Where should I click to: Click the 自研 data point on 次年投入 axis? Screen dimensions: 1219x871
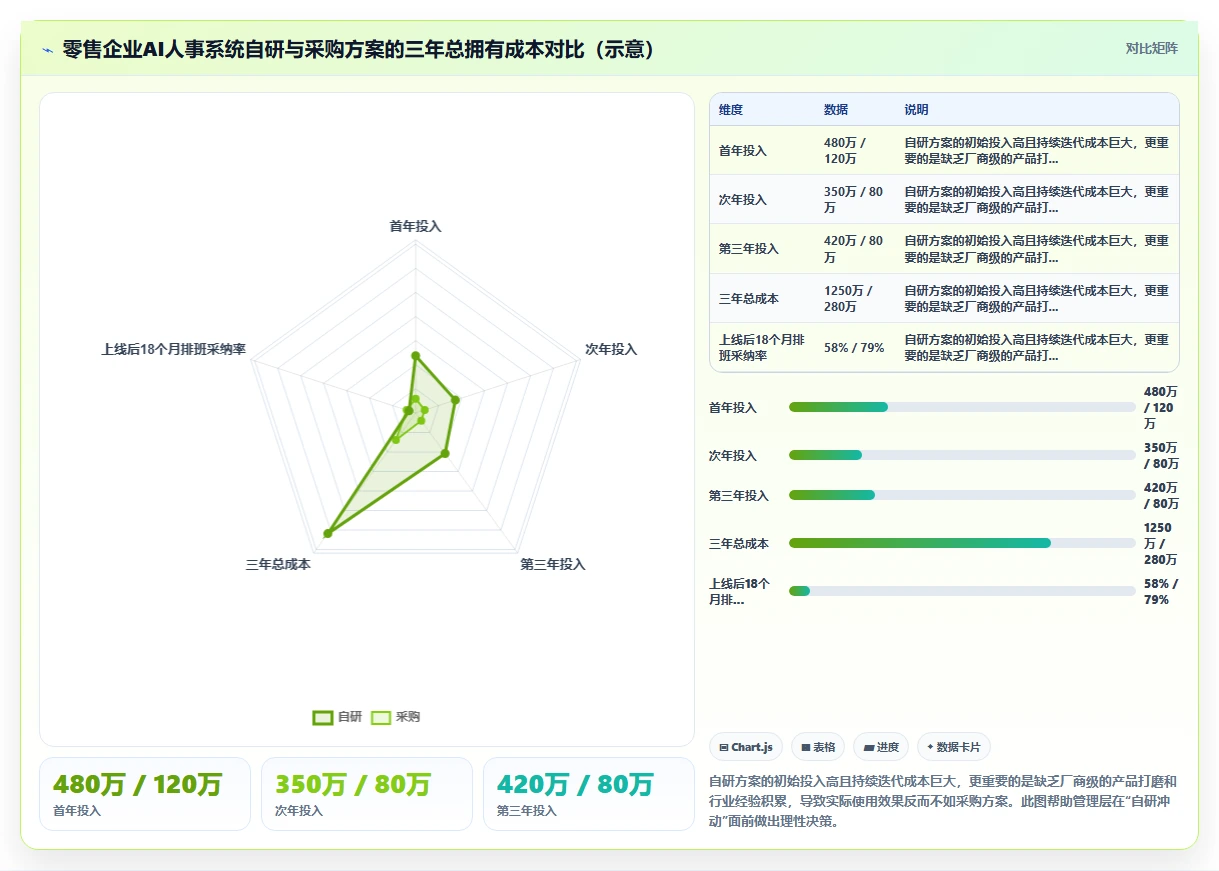click(455, 400)
